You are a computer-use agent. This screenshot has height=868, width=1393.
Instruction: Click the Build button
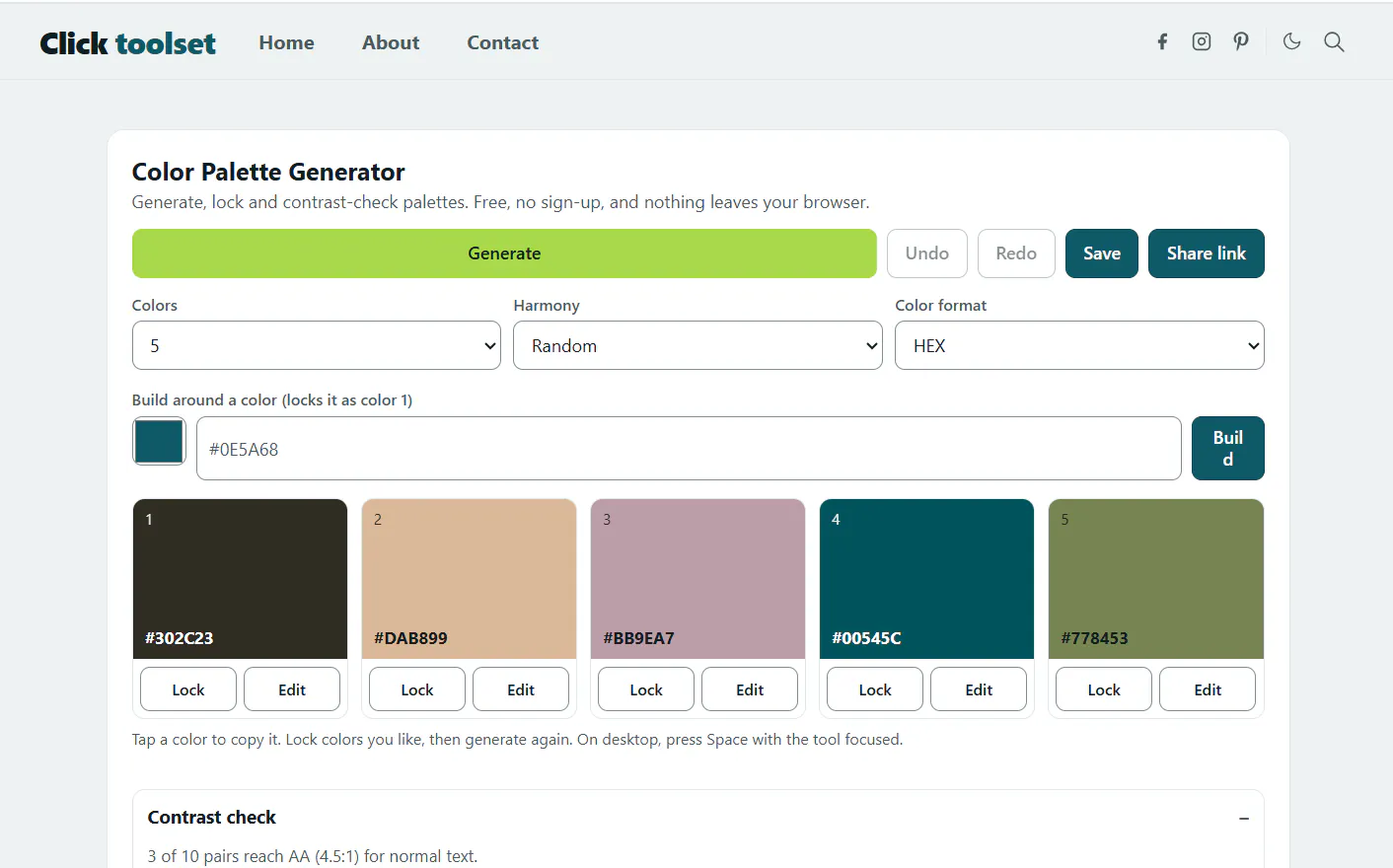pos(1228,449)
